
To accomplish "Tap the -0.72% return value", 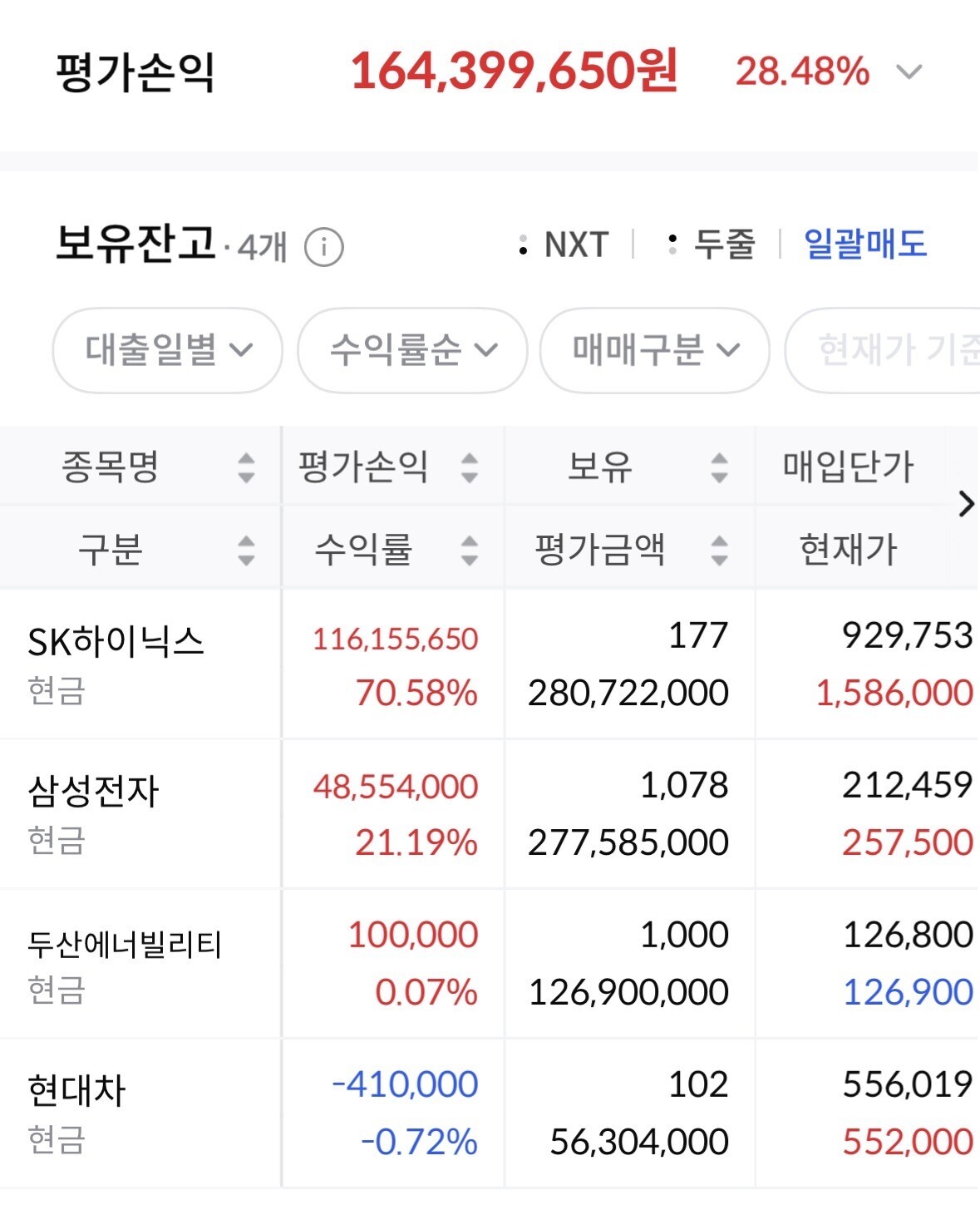I will click(419, 1142).
